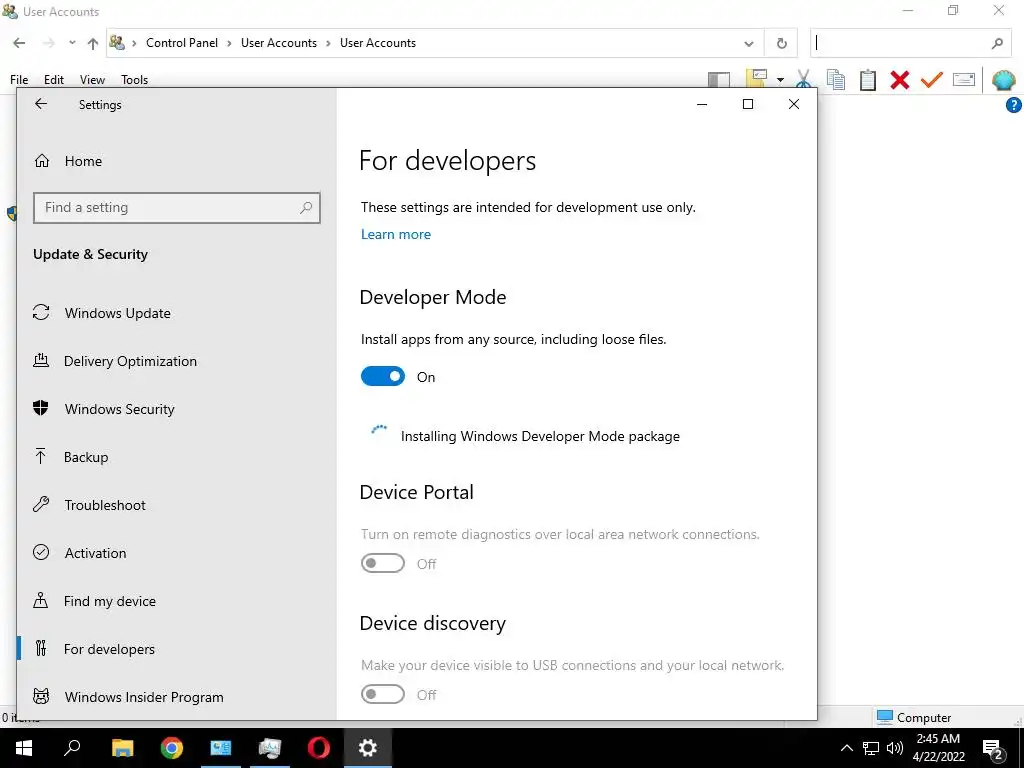The width and height of the screenshot is (1024, 768).
Task: Click the Cut scissors icon
Action: (804, 79)
